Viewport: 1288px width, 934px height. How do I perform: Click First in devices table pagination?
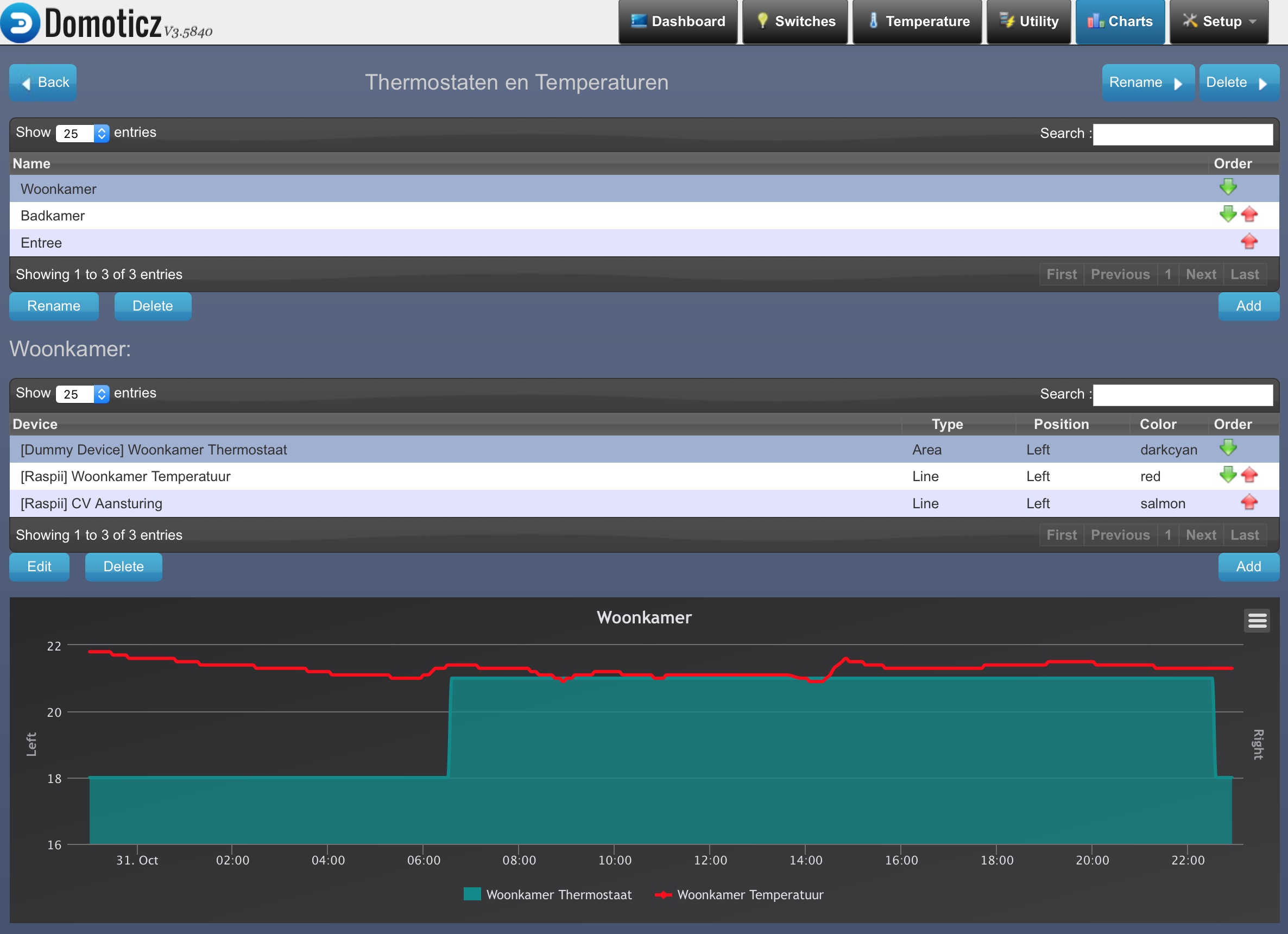(1062, 535)
